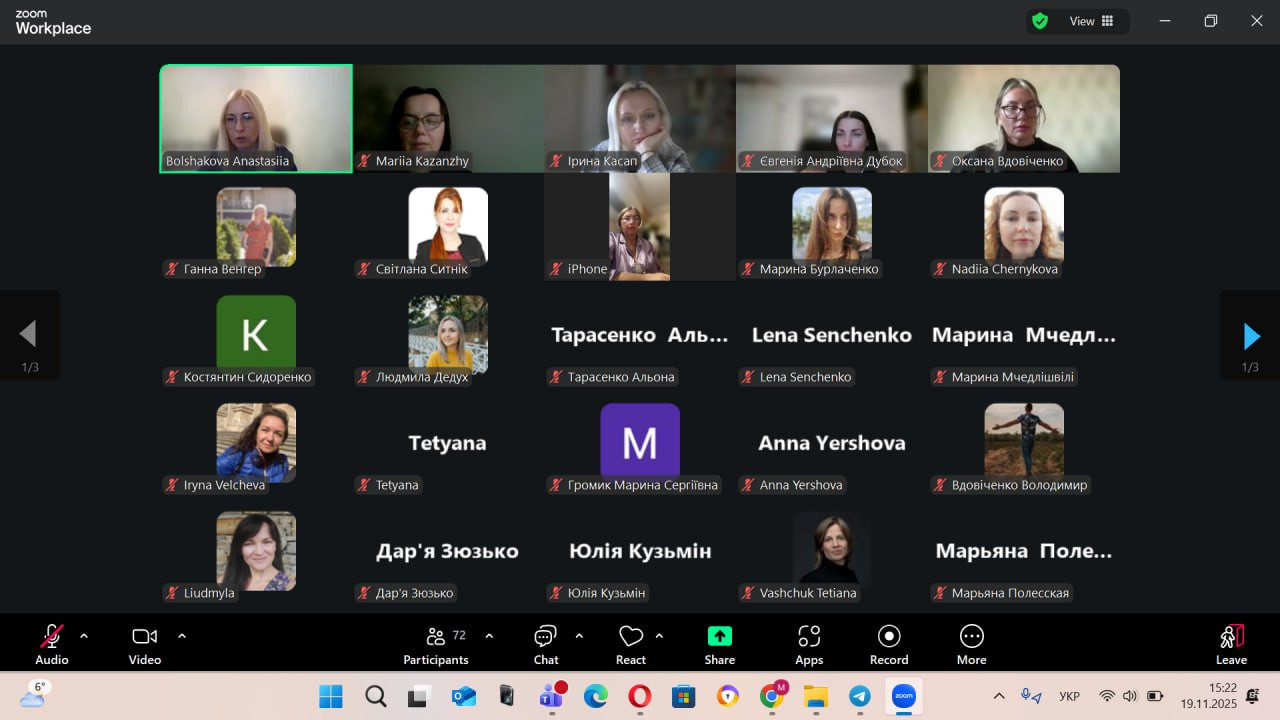The height and width of the screenshot is (720, 1280).
Task: Expand the React options arrow
Action: click(659, 635)
